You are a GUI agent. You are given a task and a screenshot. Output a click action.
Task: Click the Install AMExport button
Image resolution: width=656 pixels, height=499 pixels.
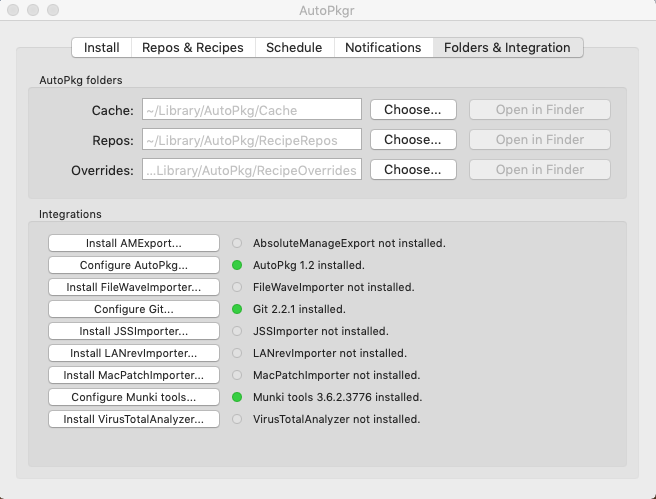click(134, 243)
